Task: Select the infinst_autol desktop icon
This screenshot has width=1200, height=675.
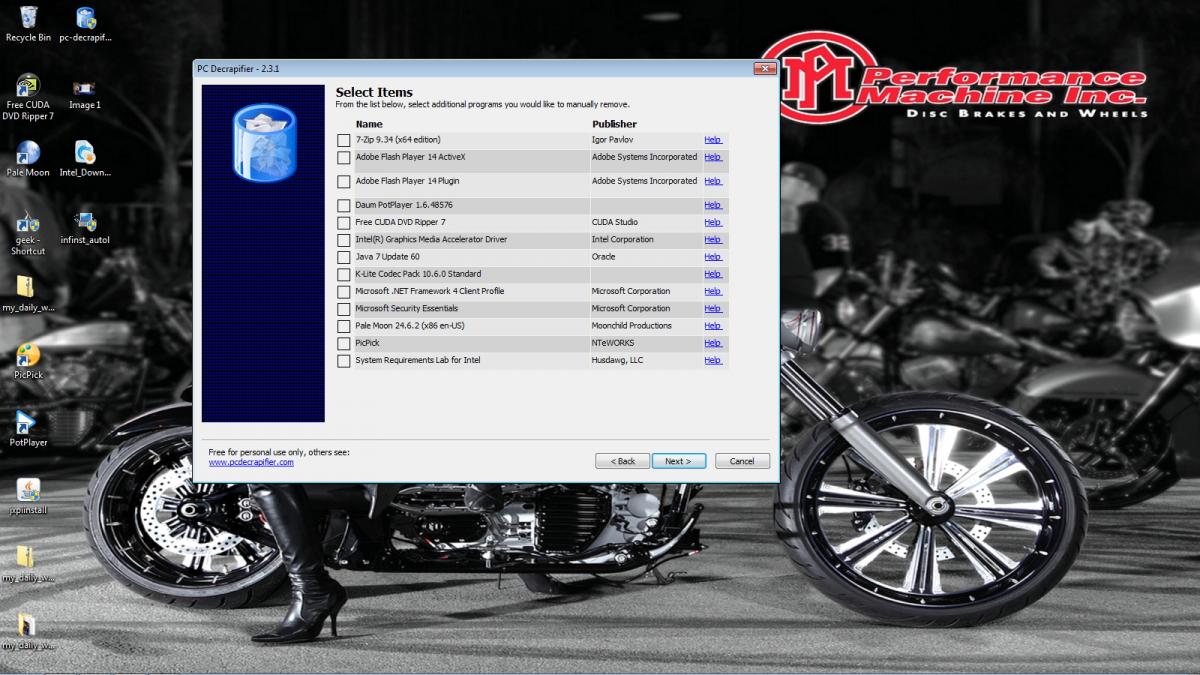Action: coord(85,227)
